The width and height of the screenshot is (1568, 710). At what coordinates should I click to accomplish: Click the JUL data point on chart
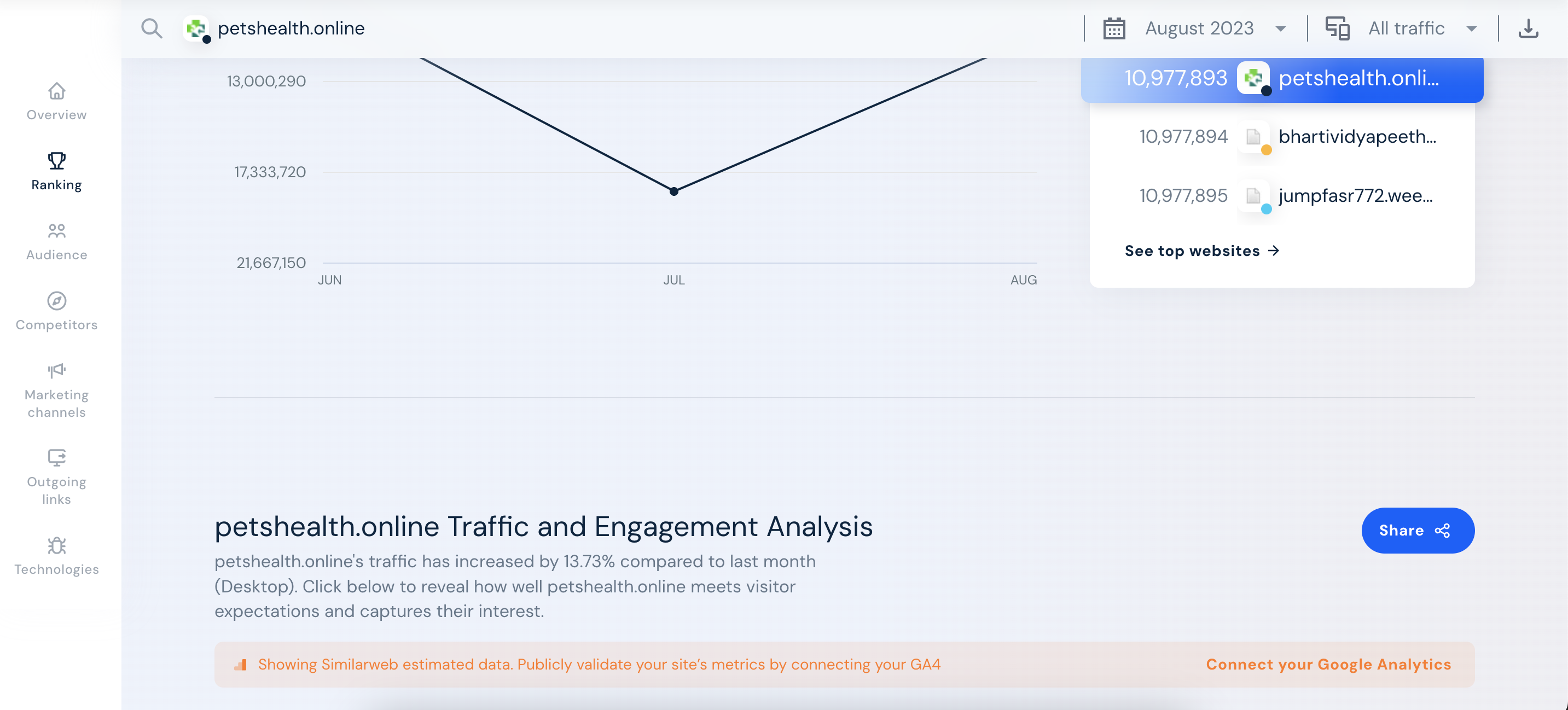tap(674, 191)
